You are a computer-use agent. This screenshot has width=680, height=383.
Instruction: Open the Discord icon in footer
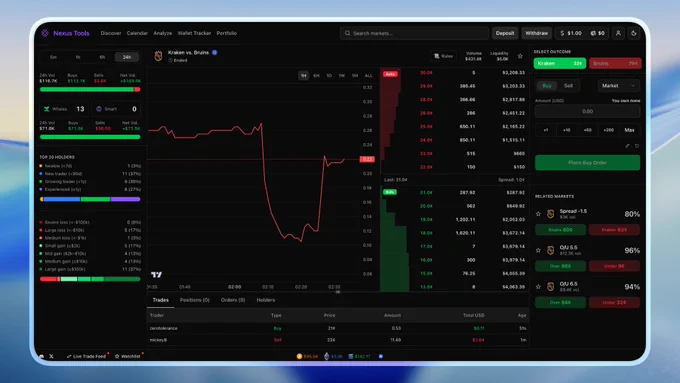[x=41, y=356]
